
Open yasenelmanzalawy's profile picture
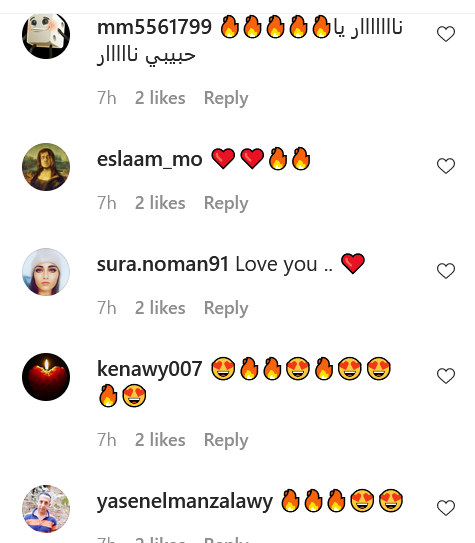[x=46, y=509]
